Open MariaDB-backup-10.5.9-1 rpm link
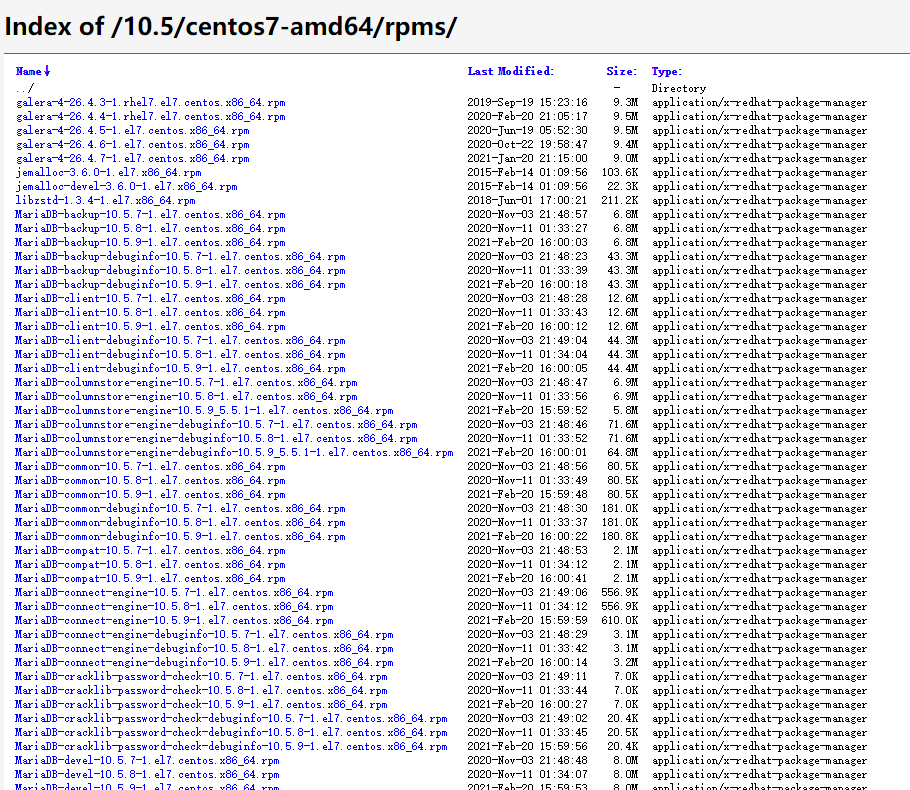The height and width of the screenshot is (790, 910). pyautogui.click(x=150, y=243)
